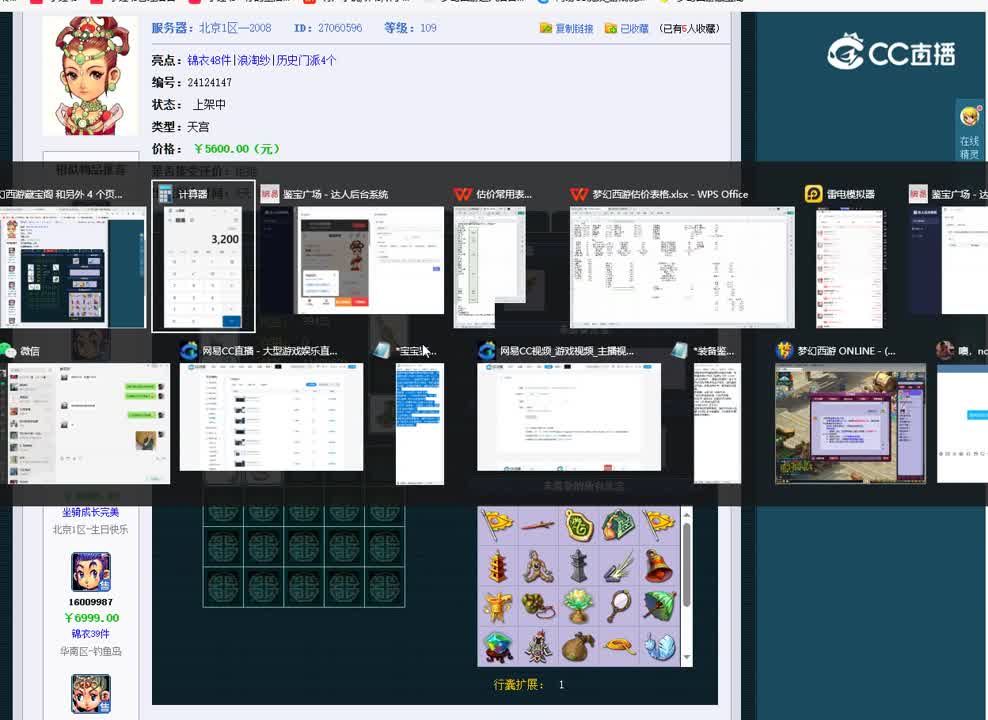Screen dimensions: 988x720
Task: Select the brown sack item
Action: (578, 646)
